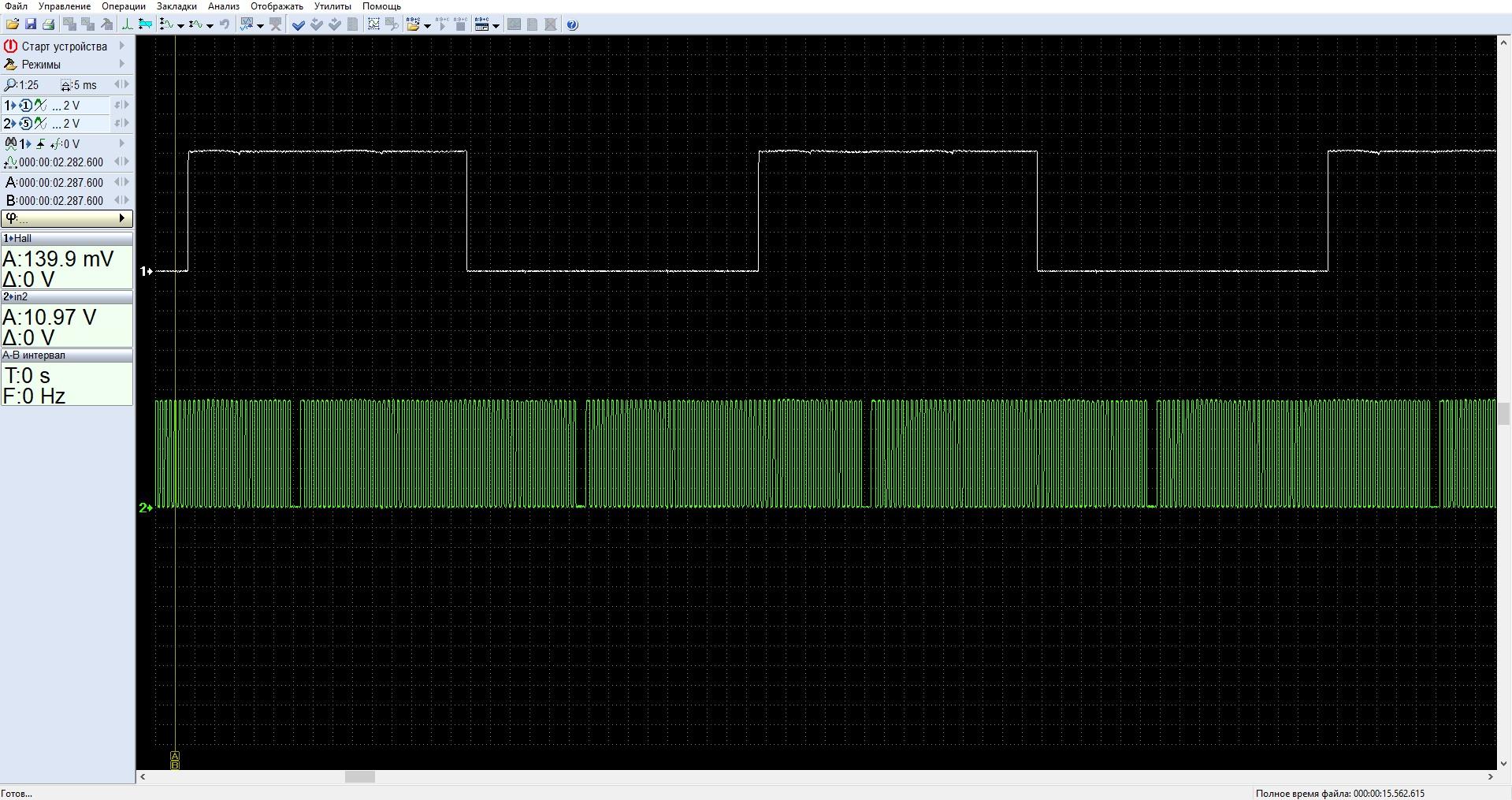Open dropdown next to analysis chart icon
The height and width of the screenshot is (800, 1512).
(x=261, y=25)
